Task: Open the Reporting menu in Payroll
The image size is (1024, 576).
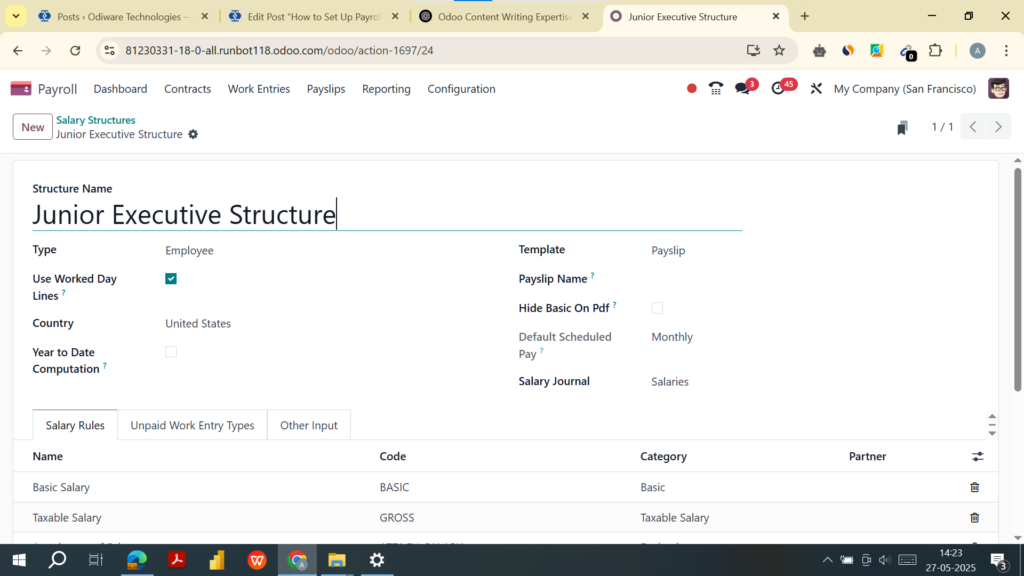Action: (x=386, y=89)
